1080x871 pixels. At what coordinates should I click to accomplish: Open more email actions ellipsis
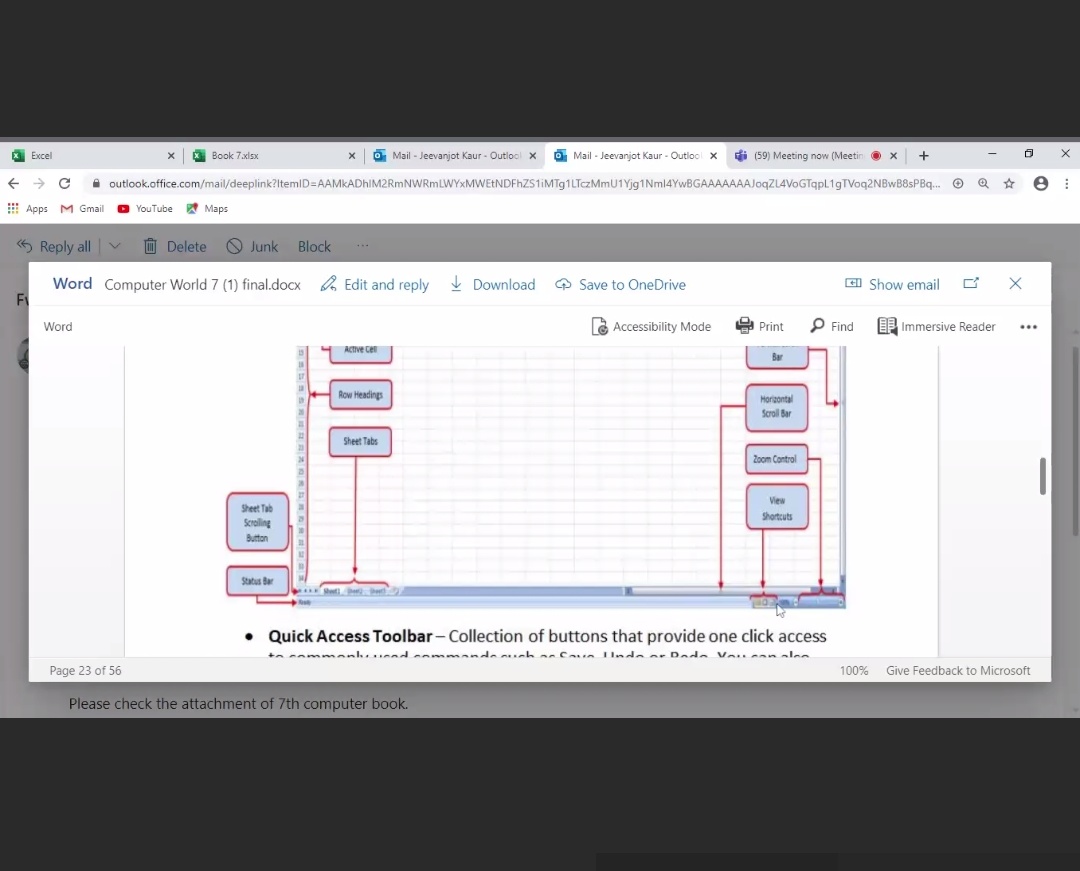point(363,245)
